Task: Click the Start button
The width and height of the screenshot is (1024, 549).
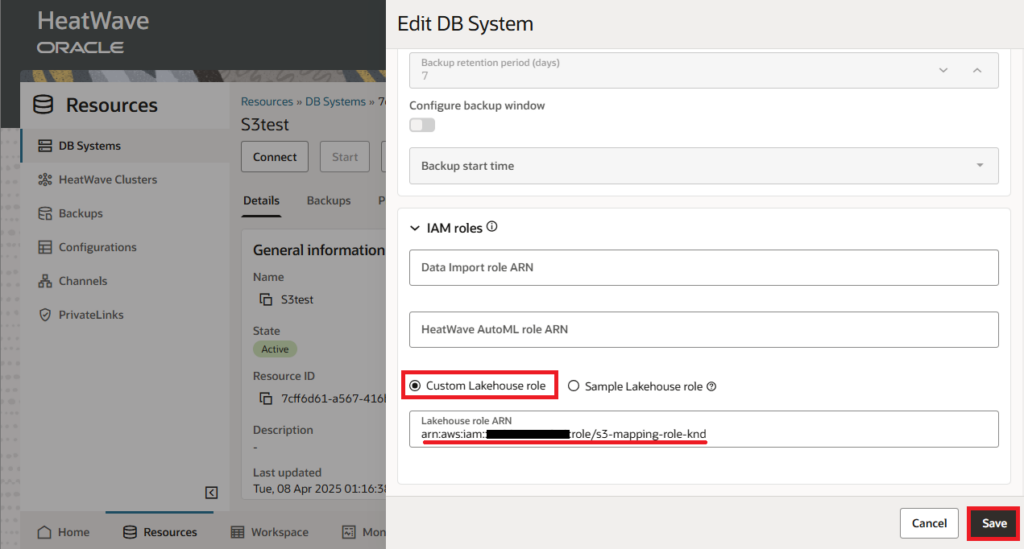Action: [345, 157]
